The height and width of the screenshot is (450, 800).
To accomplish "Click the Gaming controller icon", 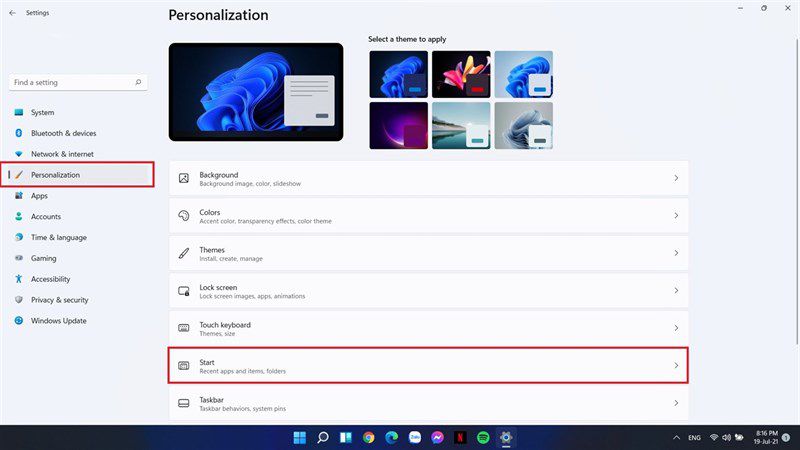I will 19,258.
